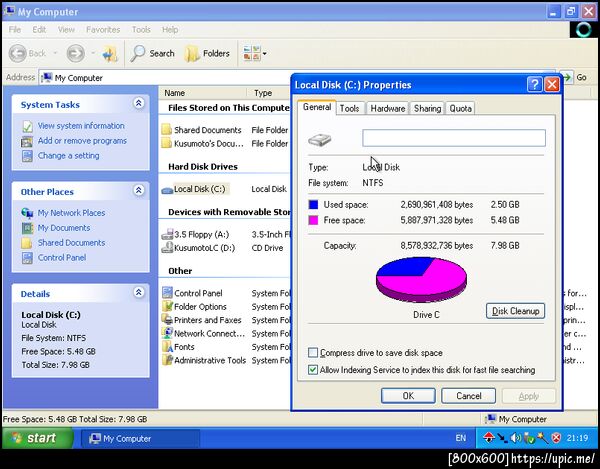Open Shared Documents link in Other Places
600x469 pixels.
coord(71,243)
